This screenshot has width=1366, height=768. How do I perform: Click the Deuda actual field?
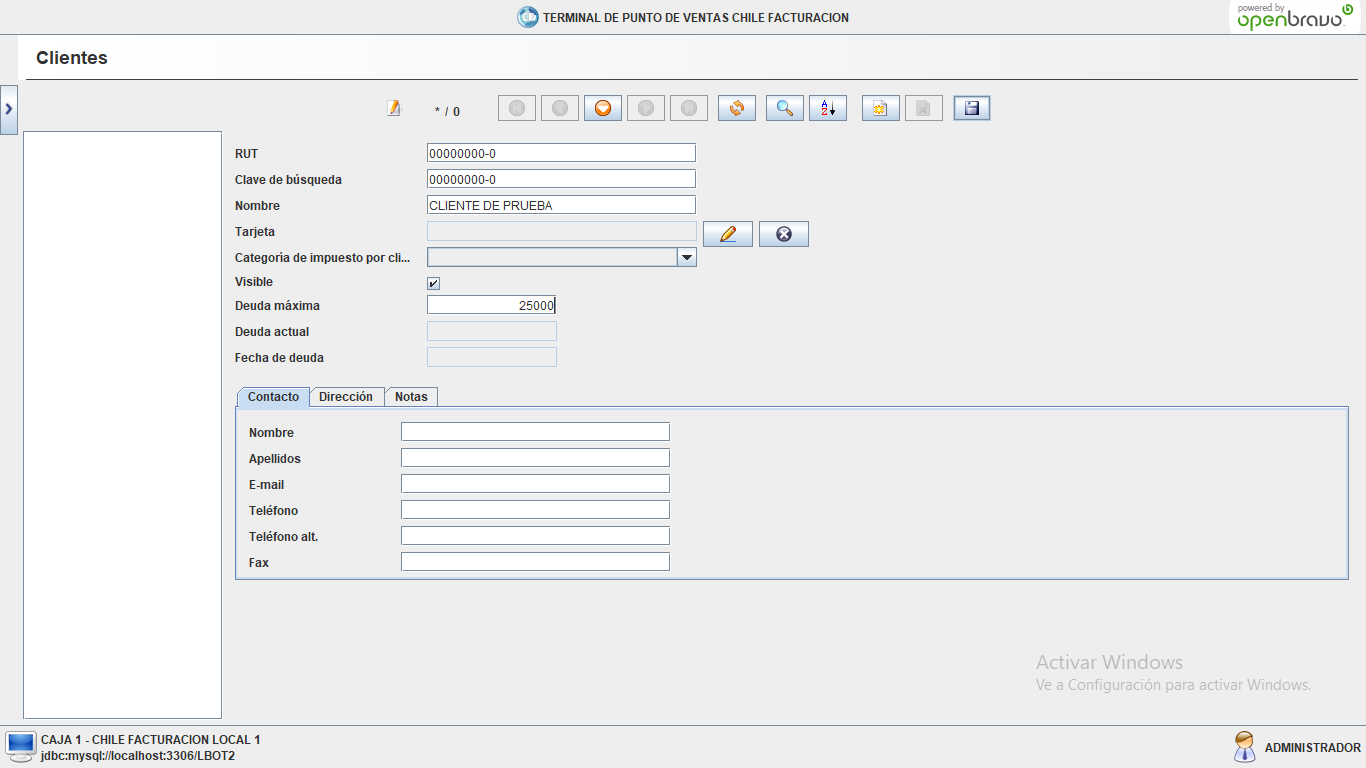tap(492, 331)
